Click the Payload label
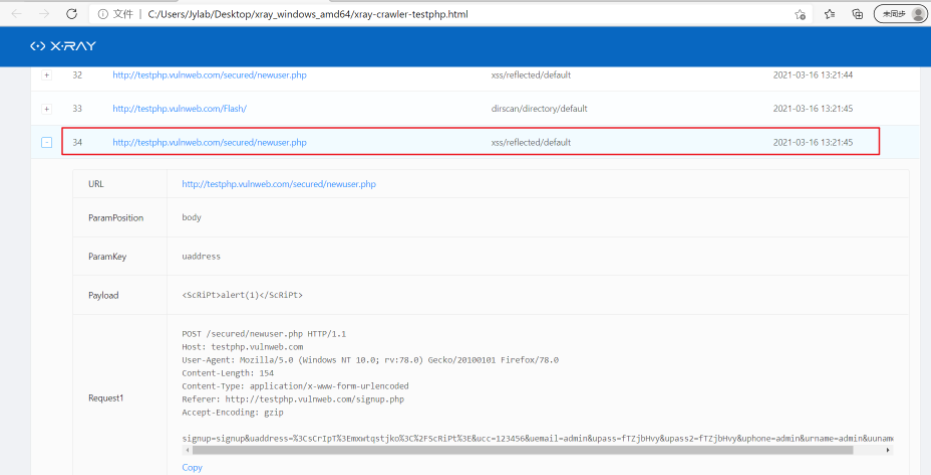931x475 pixels. tap(103, 295)
